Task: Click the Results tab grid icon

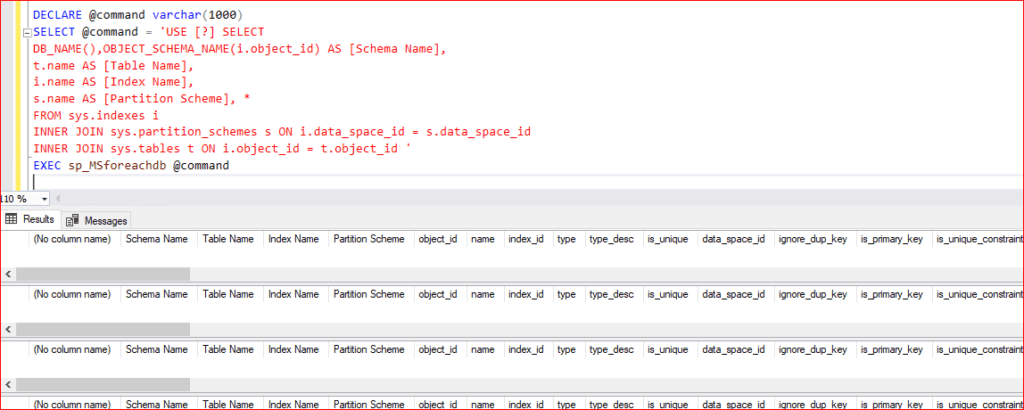Action: [x=12, y=219]
